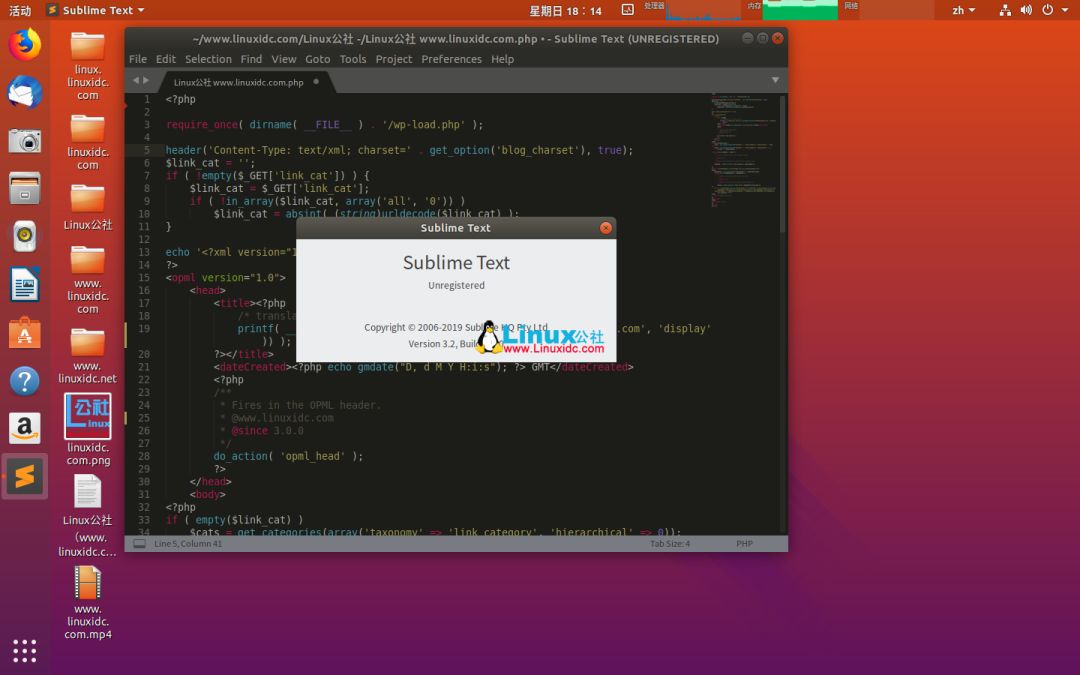
Task: Toggle the side panel switcher in status bar
Action: click(139, 543)
